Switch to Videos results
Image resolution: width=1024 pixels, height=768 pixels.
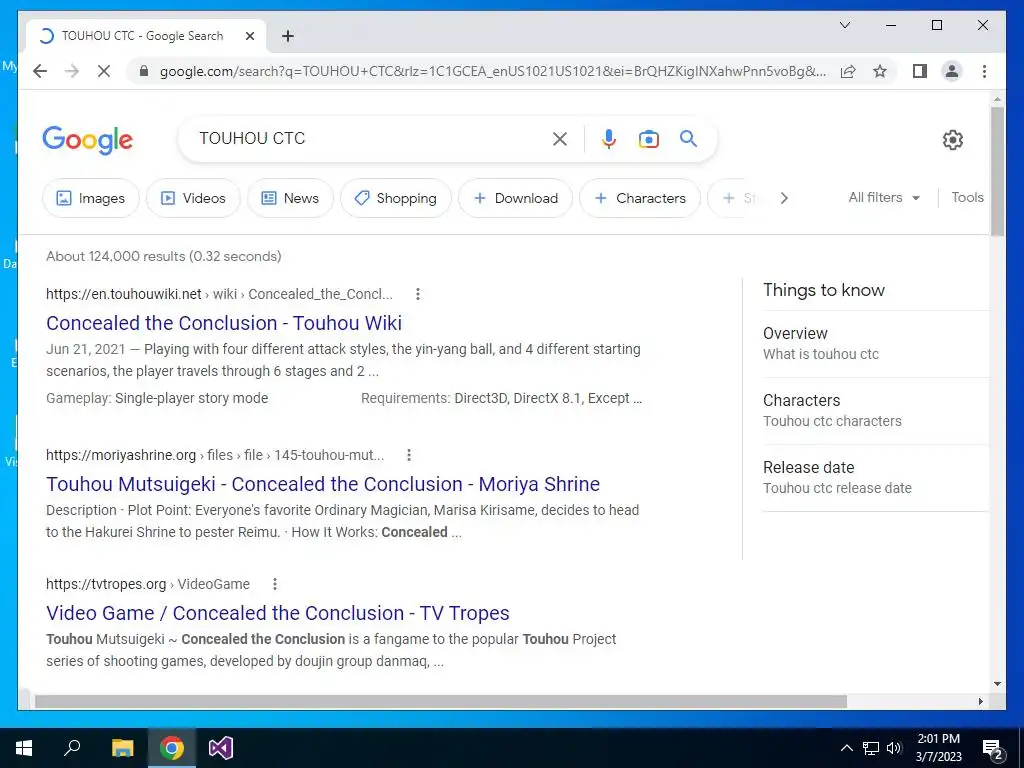click(193, 198)
